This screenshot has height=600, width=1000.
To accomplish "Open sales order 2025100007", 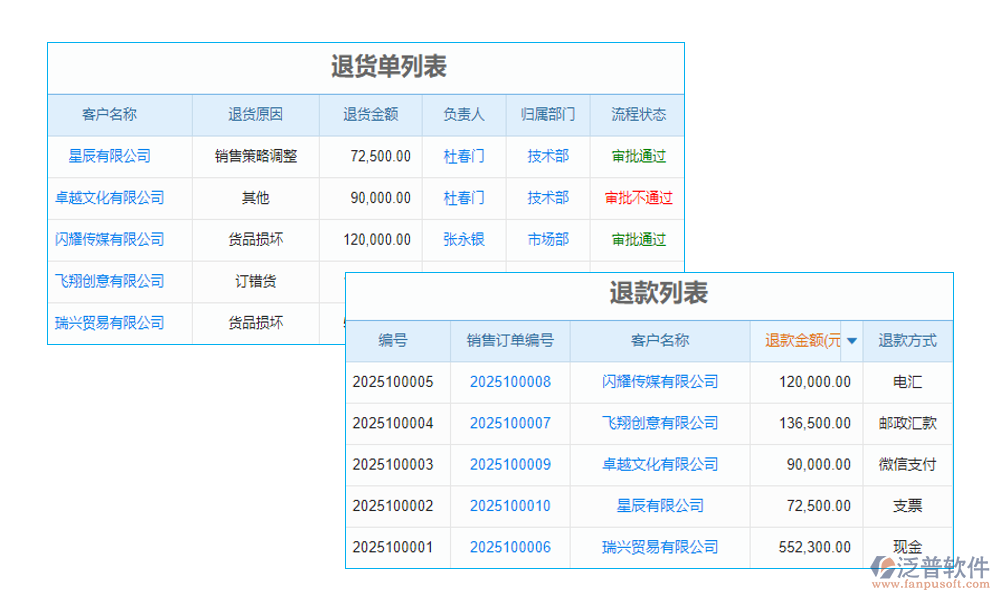I will 510,423.
